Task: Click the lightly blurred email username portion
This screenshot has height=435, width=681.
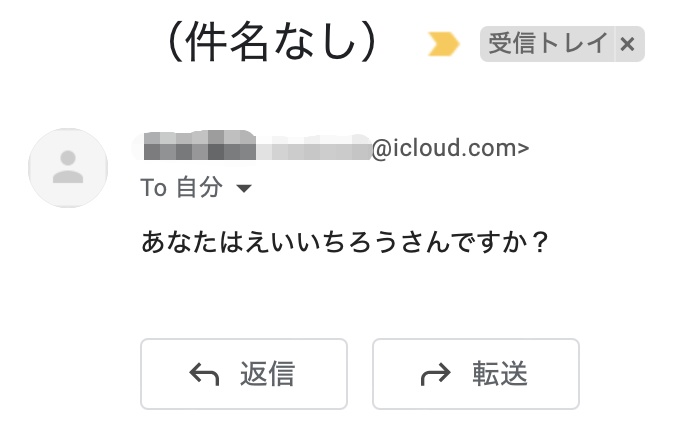Action: 314,147
